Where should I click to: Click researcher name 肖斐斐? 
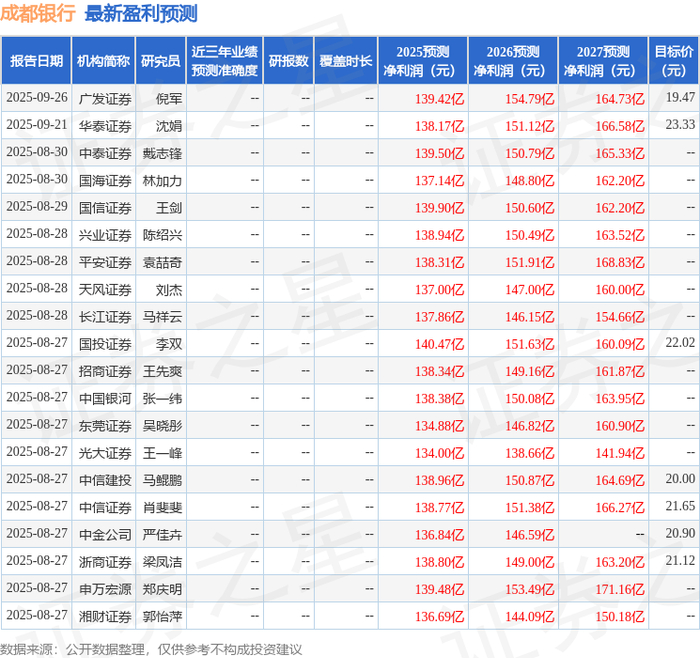click(162, 508)
